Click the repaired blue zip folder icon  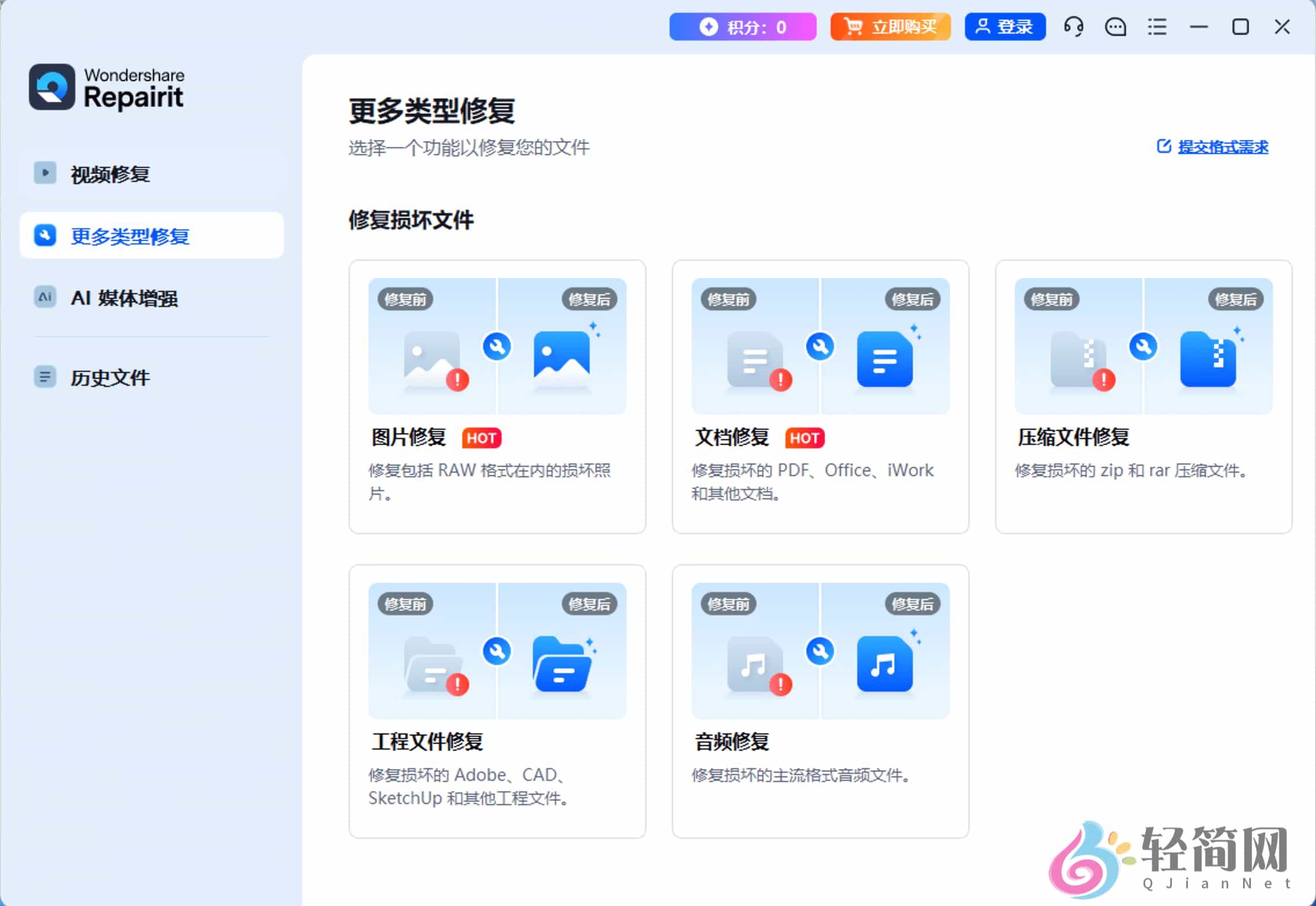1208,359
